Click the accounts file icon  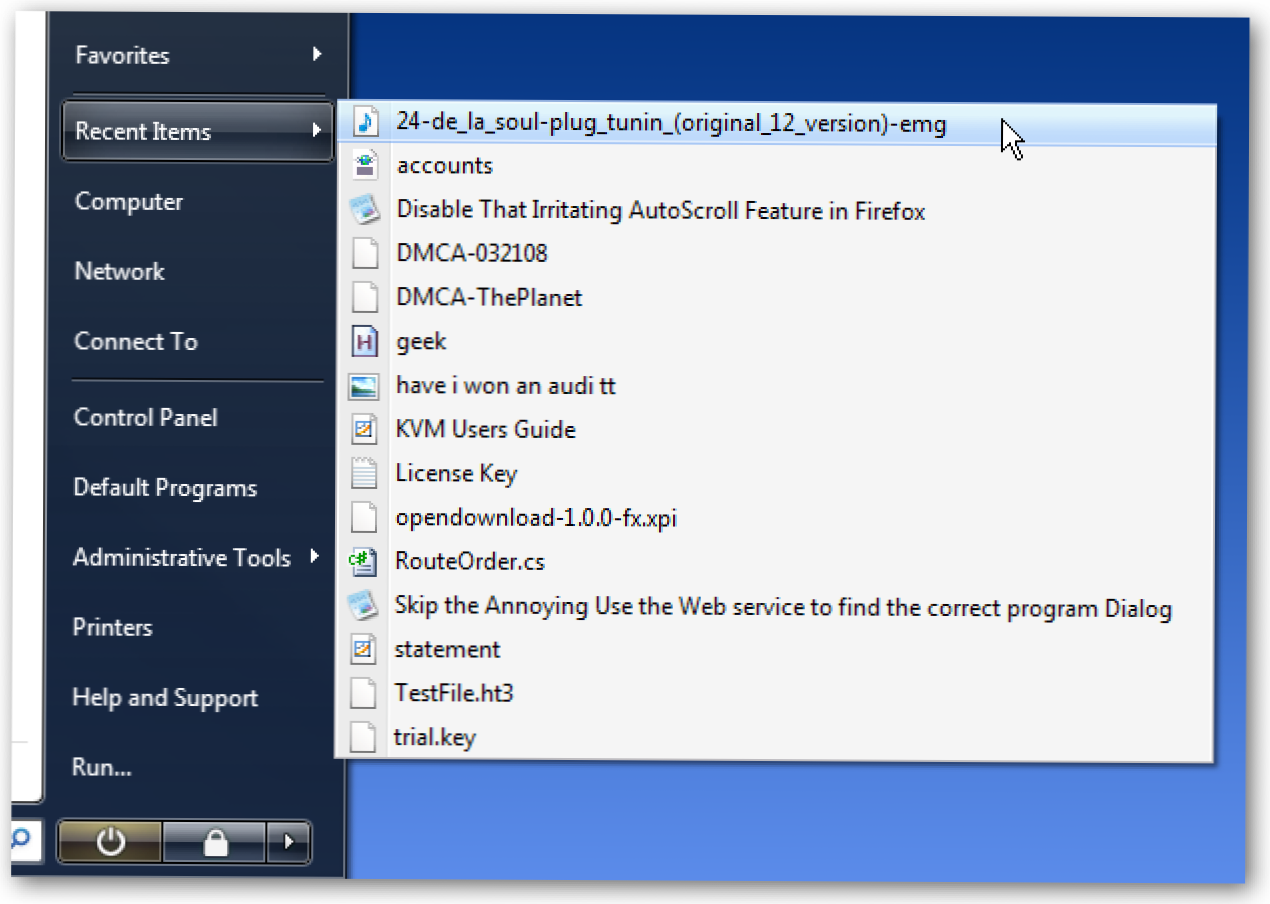(x=366, y=165)
